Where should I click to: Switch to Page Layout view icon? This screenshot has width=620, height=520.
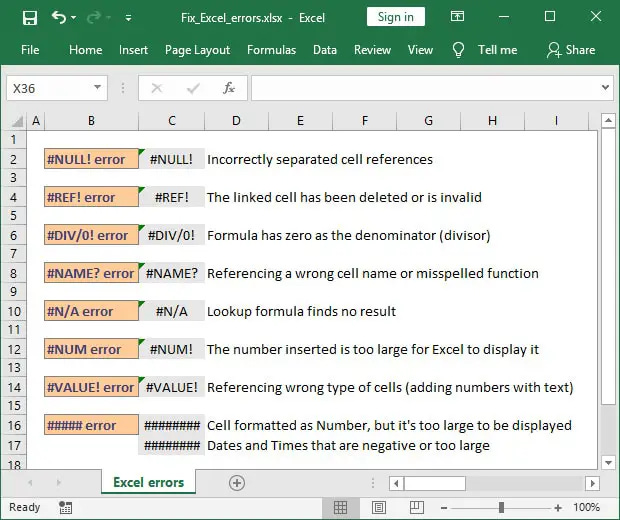(379, 507)
